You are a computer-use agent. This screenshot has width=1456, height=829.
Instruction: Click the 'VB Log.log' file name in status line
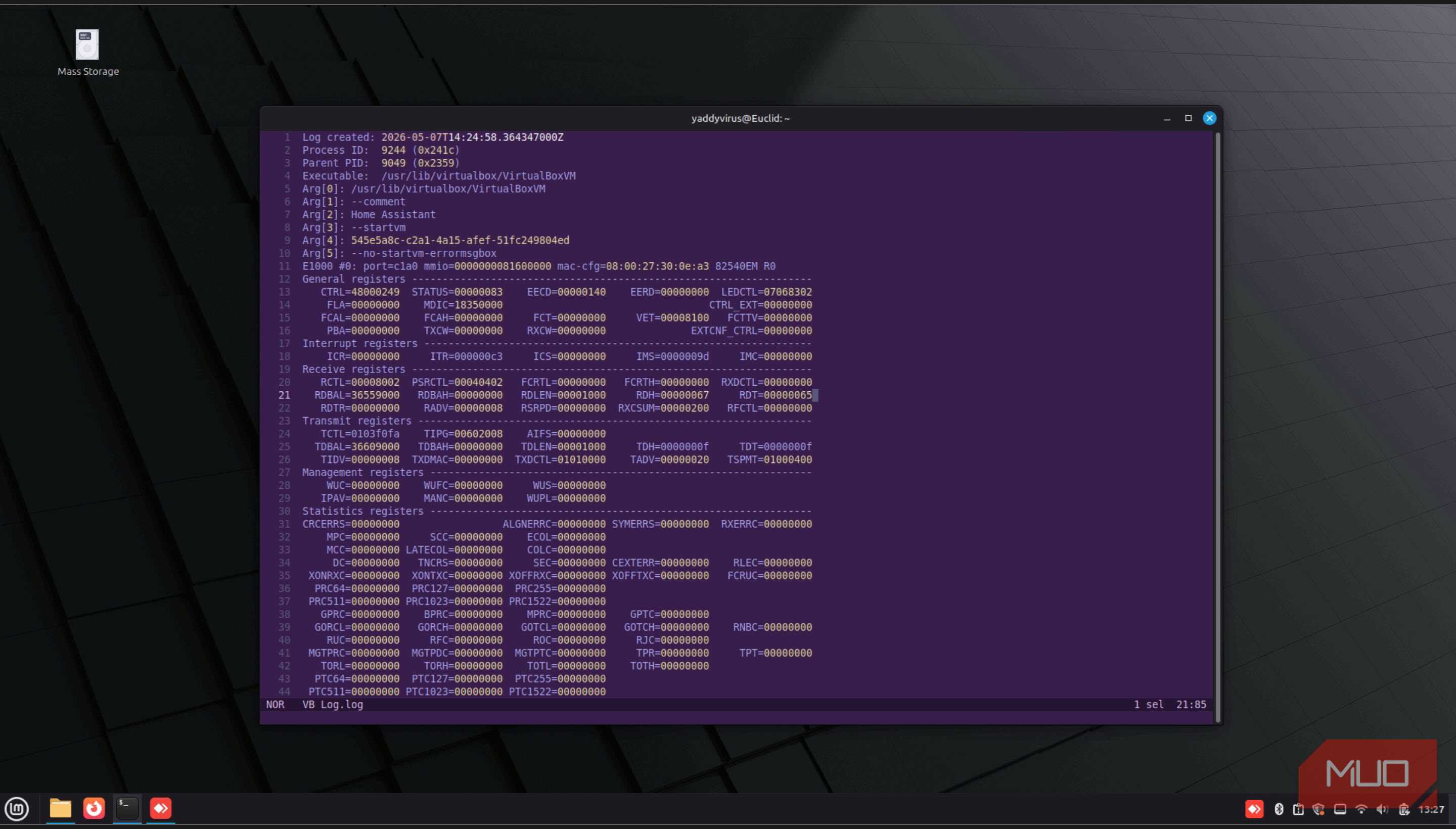pyautogui.click(x=333, y=704)
